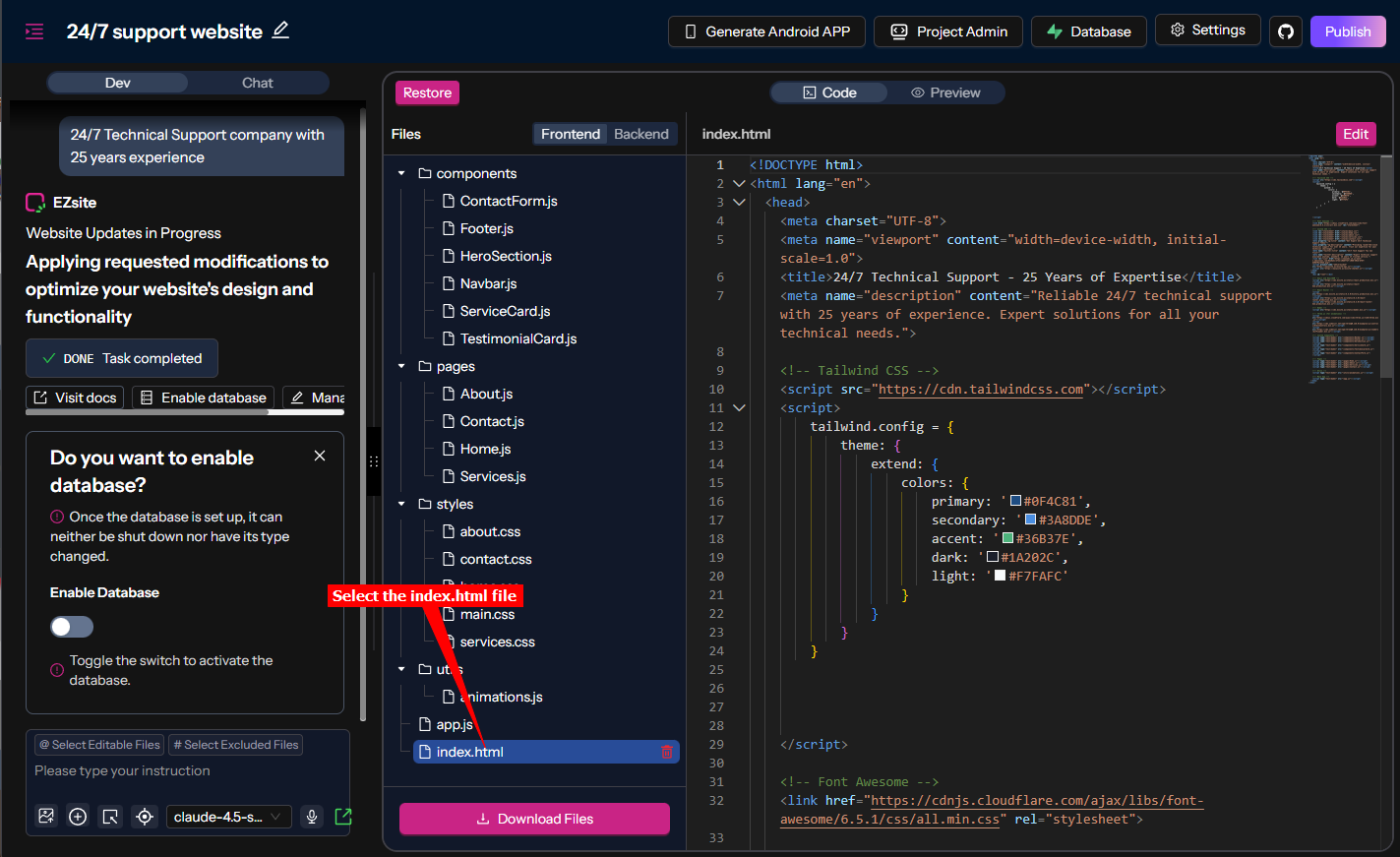Collapse the pages folder in file tree
This screenshot has width=1400, height=857.
click(x=401, y=366)
